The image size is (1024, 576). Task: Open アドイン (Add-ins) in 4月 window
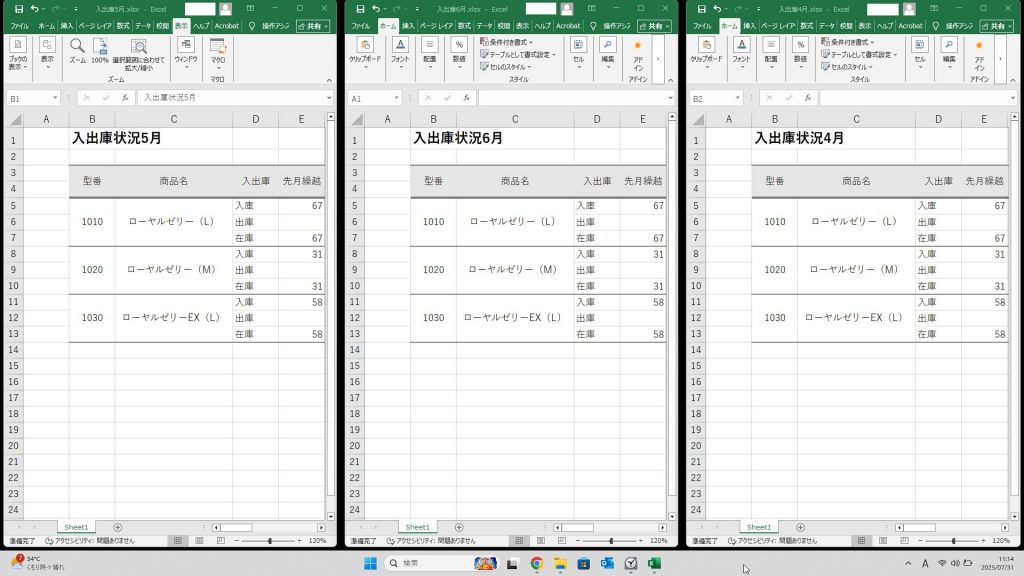[x=979, y=56]
